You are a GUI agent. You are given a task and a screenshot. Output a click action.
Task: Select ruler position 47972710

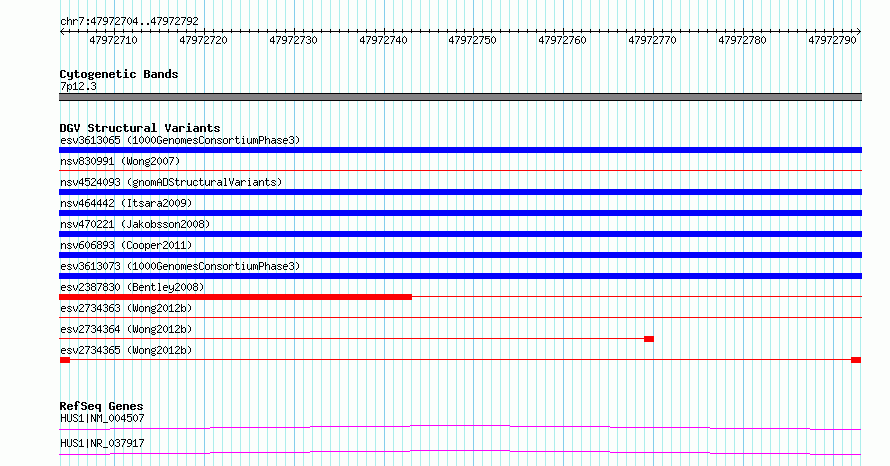coord(114,40)
